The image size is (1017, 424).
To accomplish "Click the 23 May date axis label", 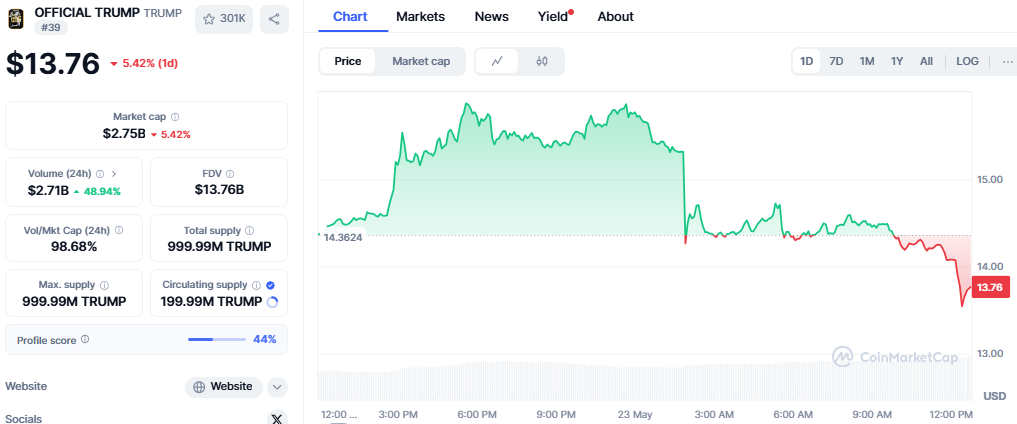I will [x=636, y=414].
